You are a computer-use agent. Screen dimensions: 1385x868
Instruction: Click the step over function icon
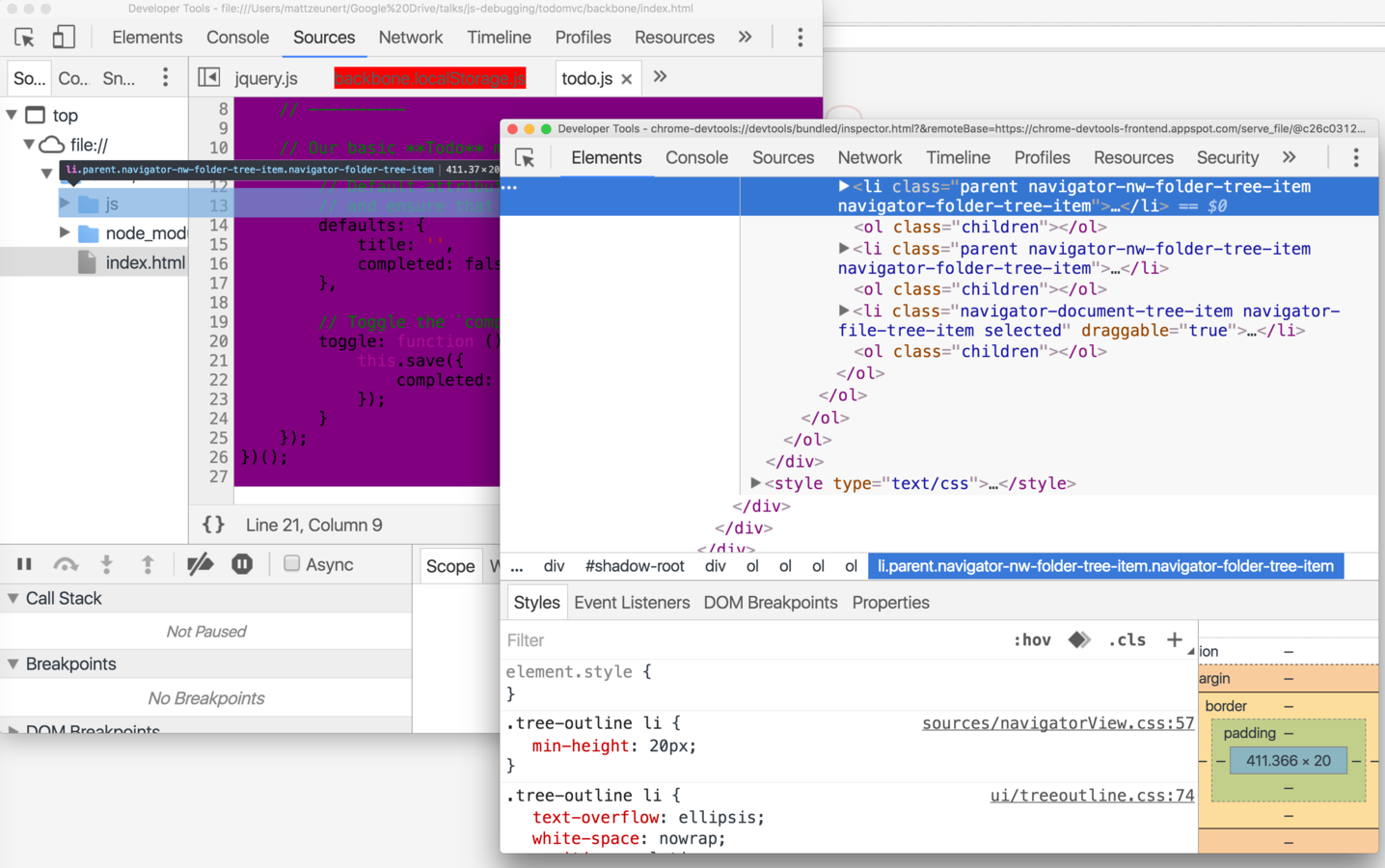pyautogui.click(x=66, y=564)
